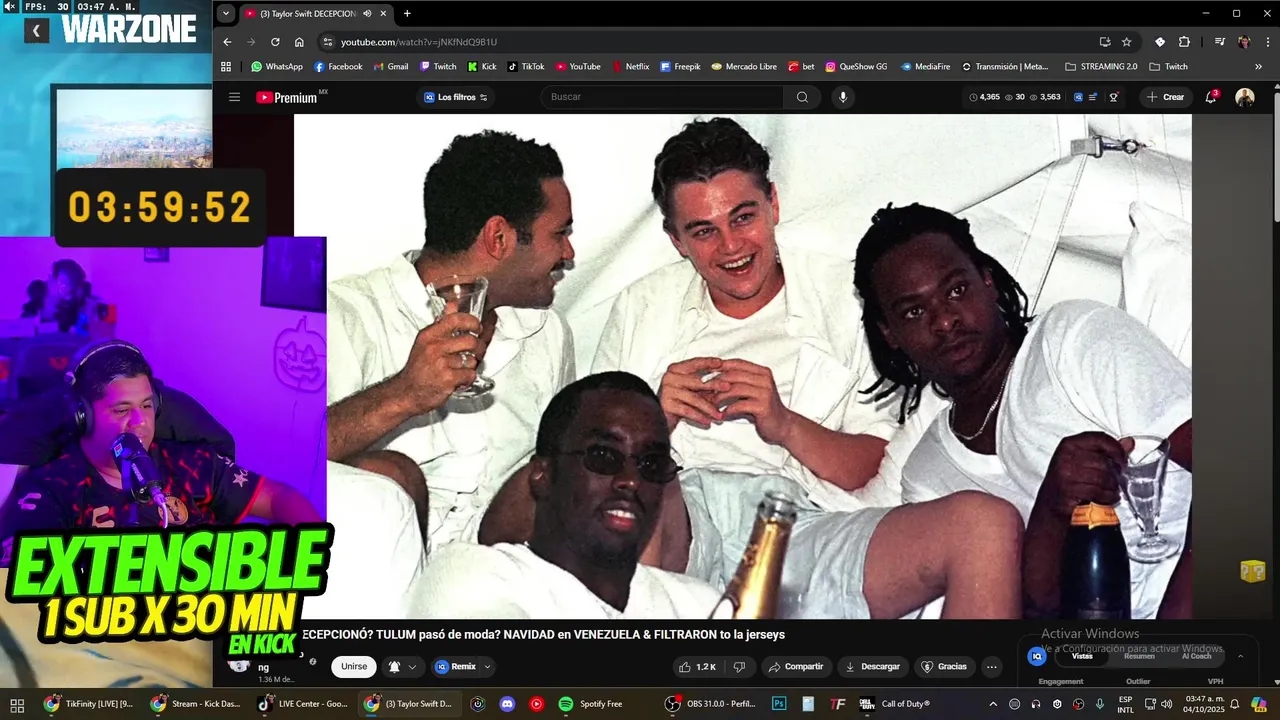Open Chrome media controls icon
This screenshot has width=1280, height=720.
pyautogui.click(x=1220, y=42)
